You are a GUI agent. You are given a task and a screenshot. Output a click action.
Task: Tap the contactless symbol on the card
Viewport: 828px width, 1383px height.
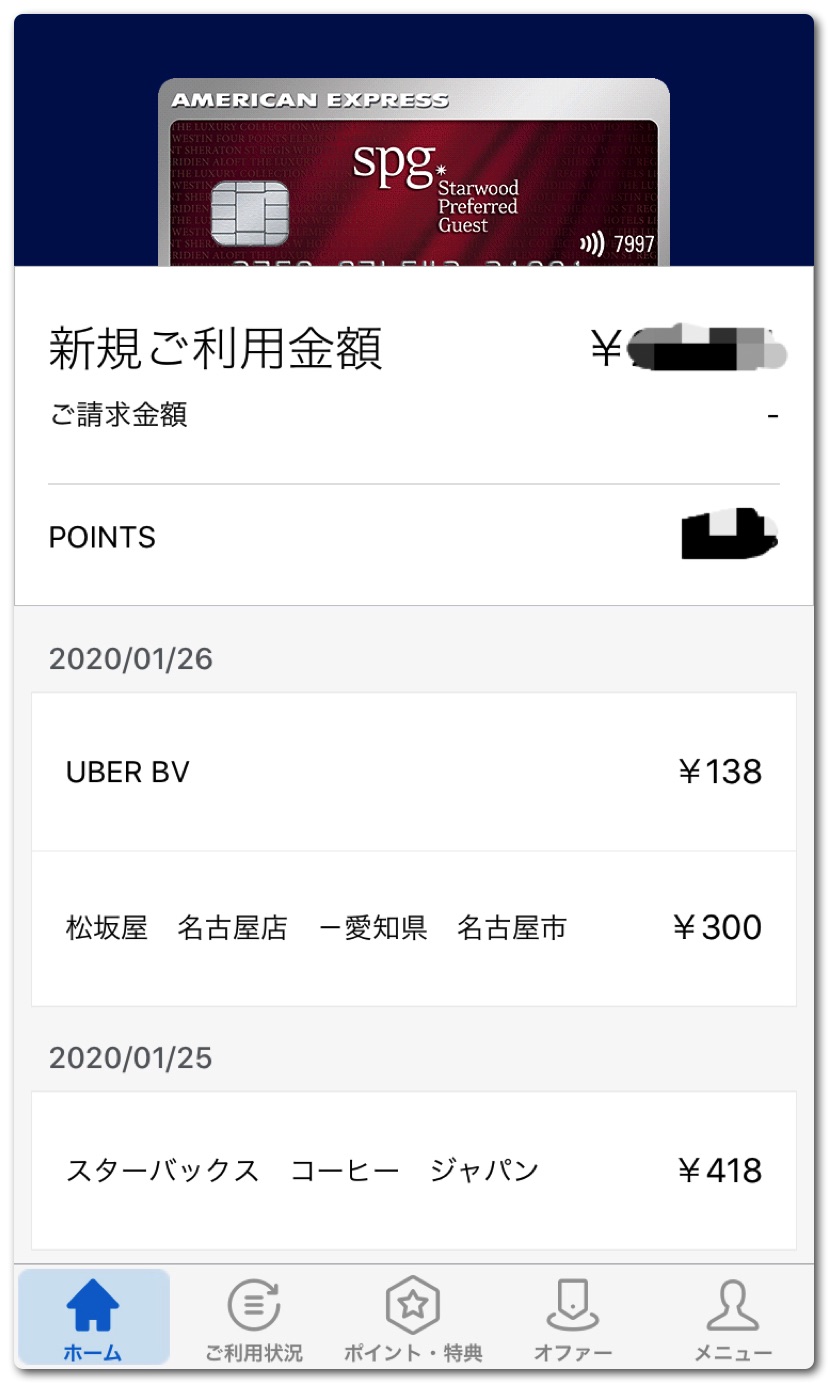tap(592, 244)
